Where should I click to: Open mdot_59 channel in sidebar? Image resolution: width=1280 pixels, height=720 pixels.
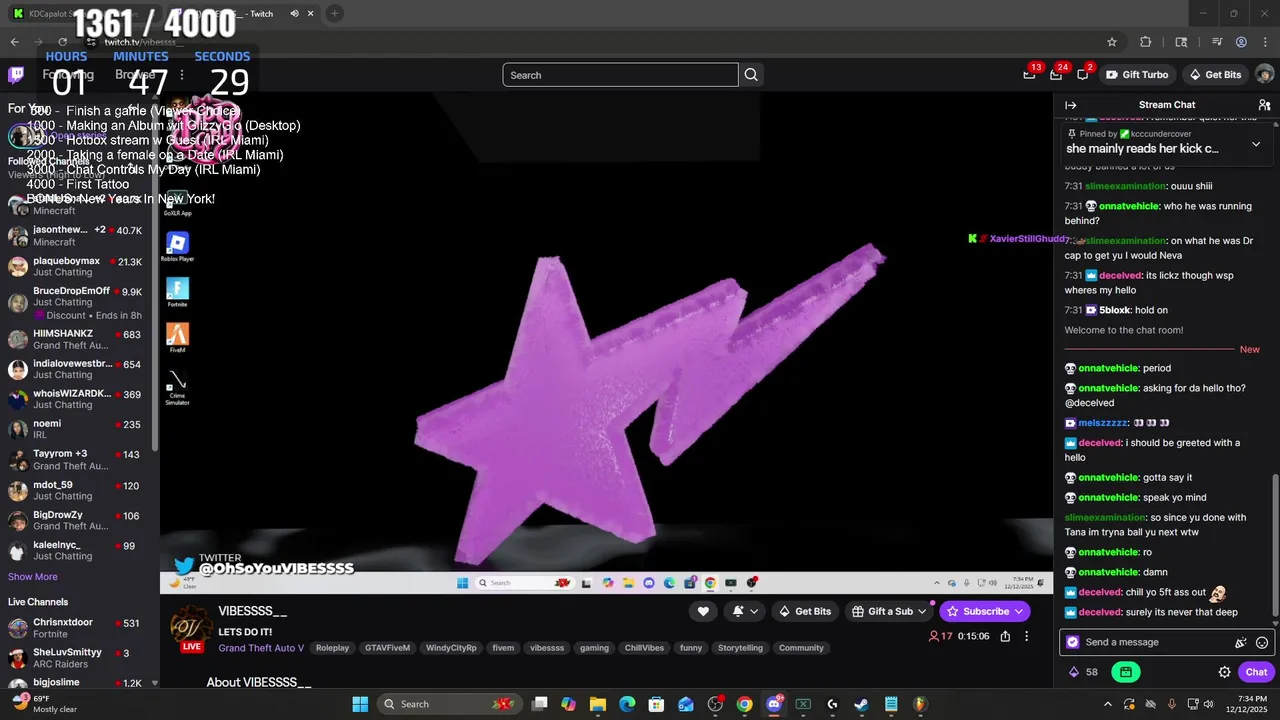(x=75, y=490)
